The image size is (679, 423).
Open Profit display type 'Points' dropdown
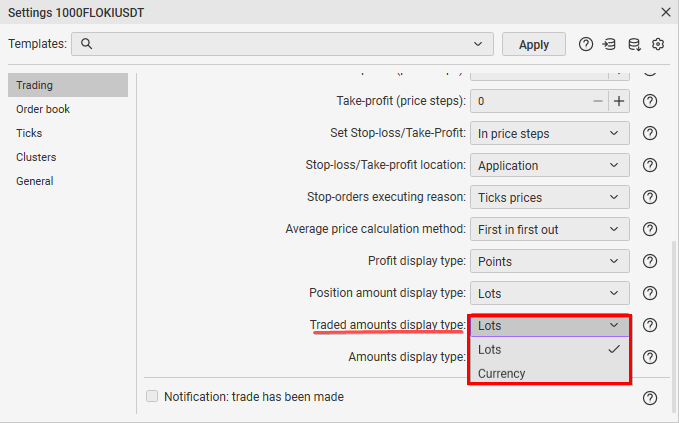click(550, 262)
